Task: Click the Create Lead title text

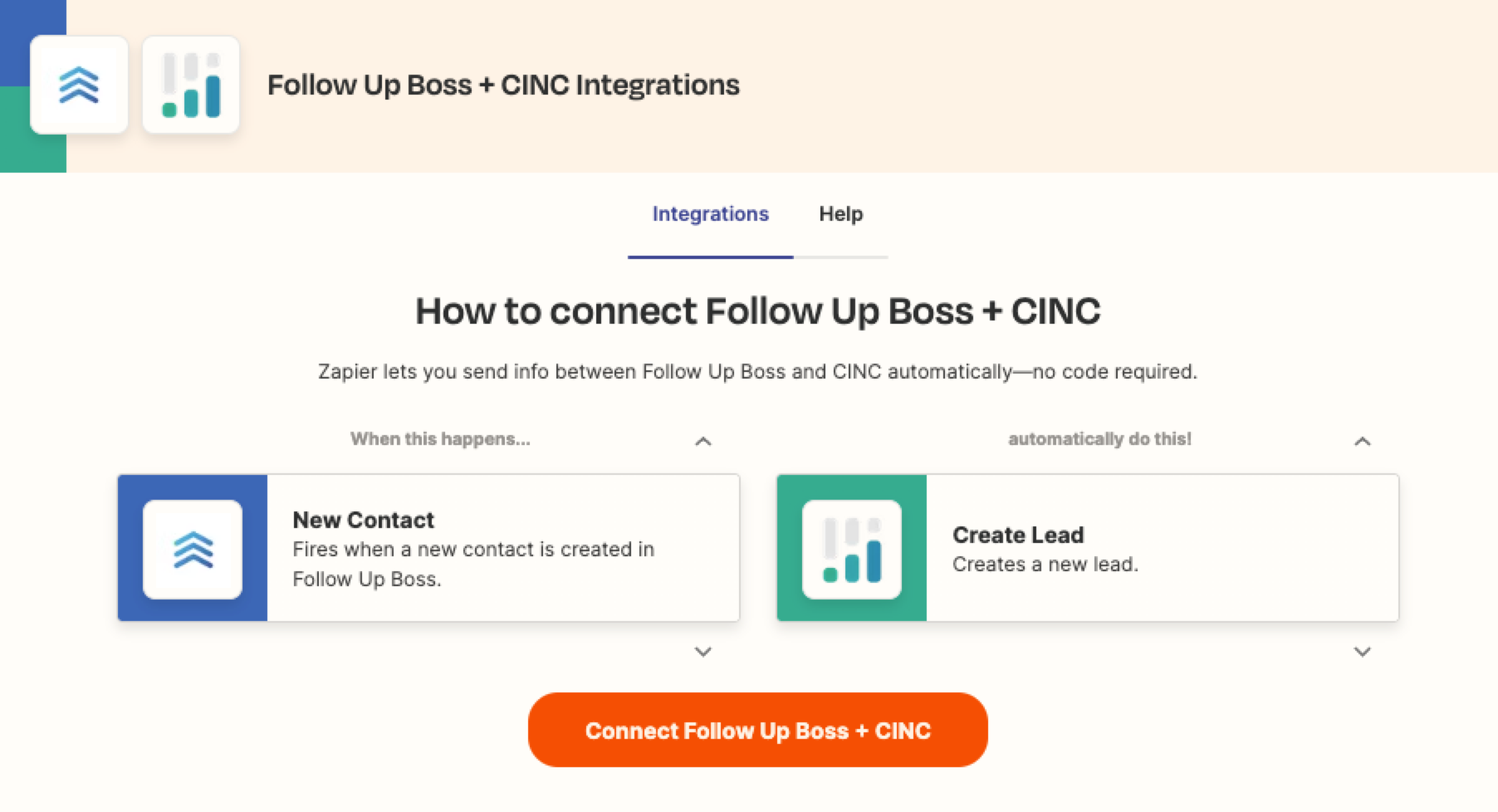Action: coord(1018,535)
